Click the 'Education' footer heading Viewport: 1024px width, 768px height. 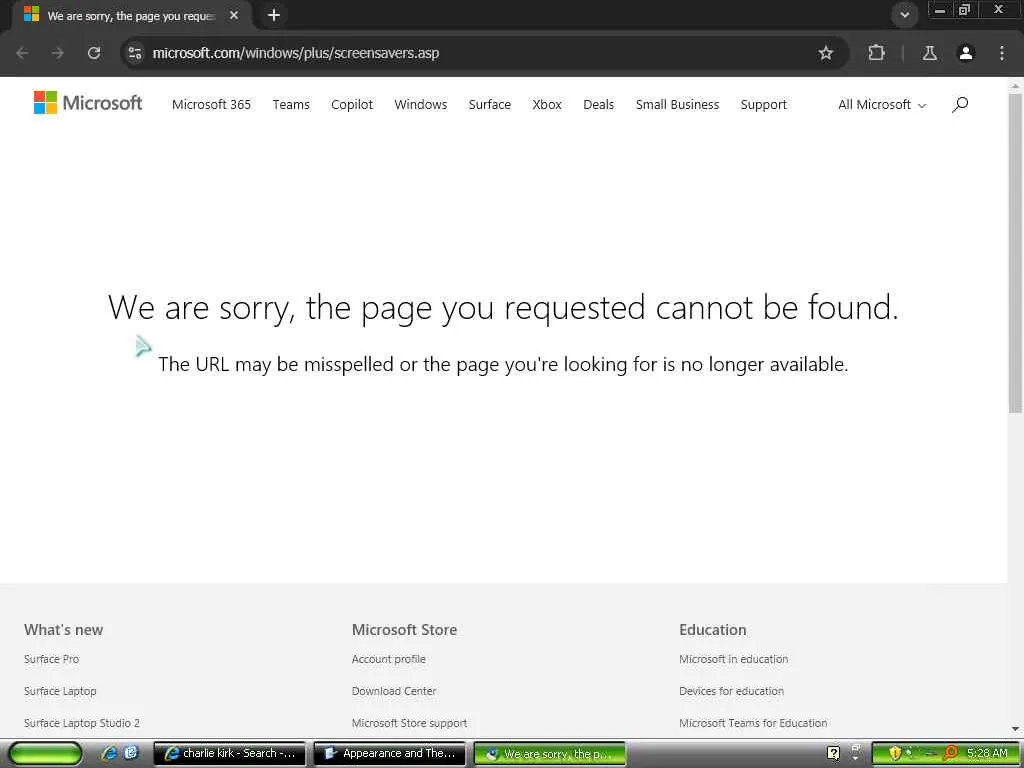click(x=712, y=630)
